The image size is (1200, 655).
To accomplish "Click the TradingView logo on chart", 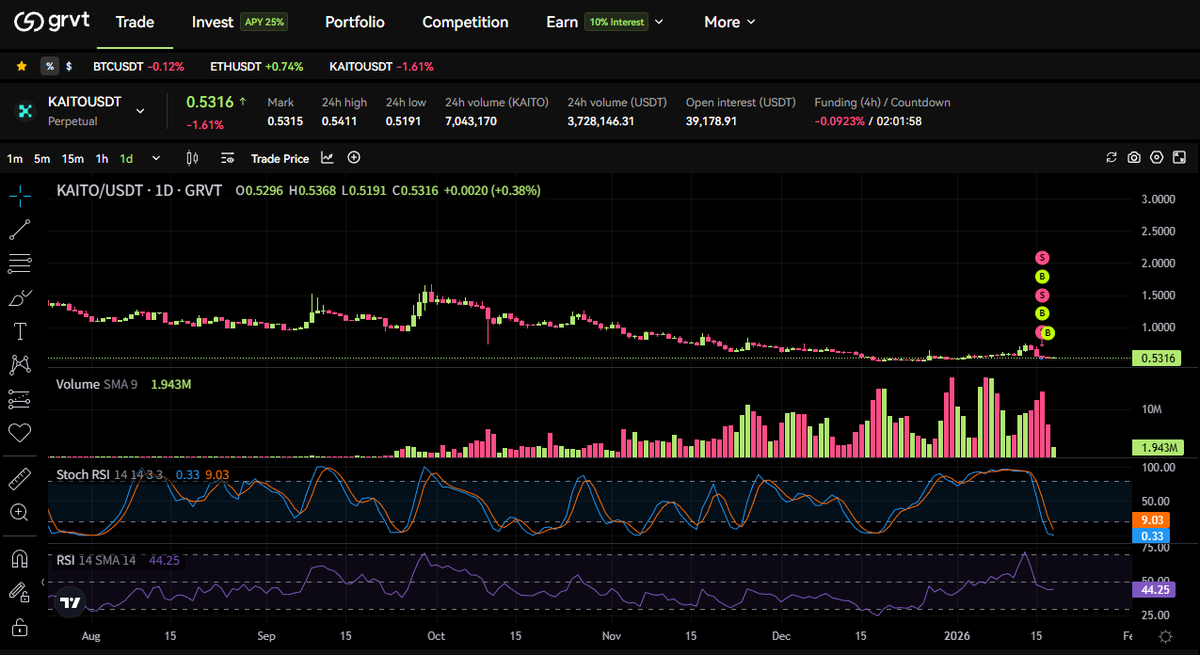I will pos(69,603).
